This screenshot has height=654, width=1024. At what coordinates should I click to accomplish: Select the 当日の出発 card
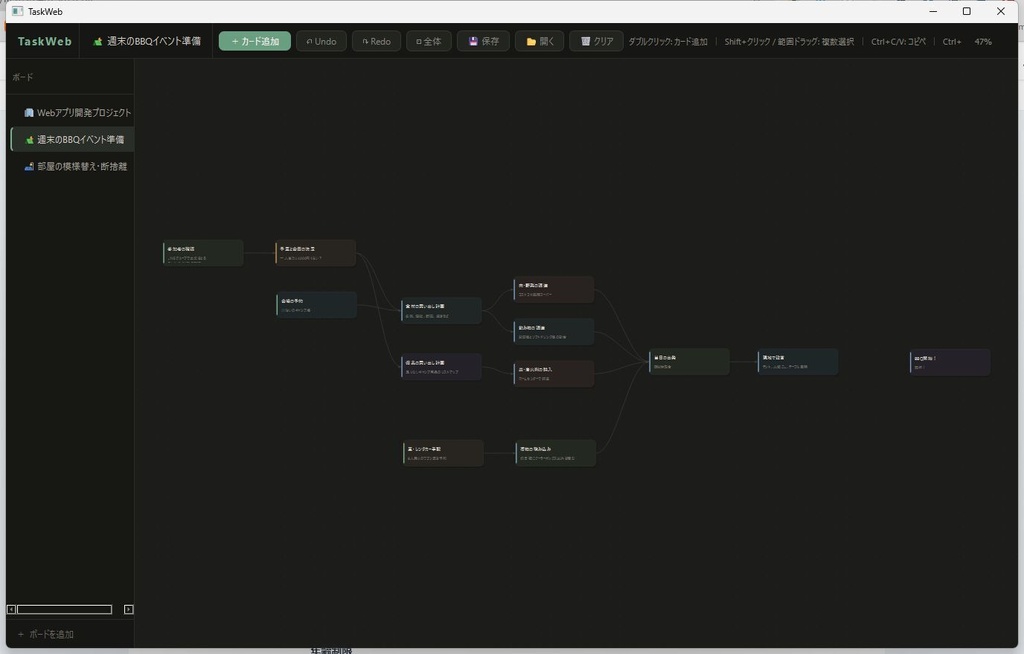point(689,362)
